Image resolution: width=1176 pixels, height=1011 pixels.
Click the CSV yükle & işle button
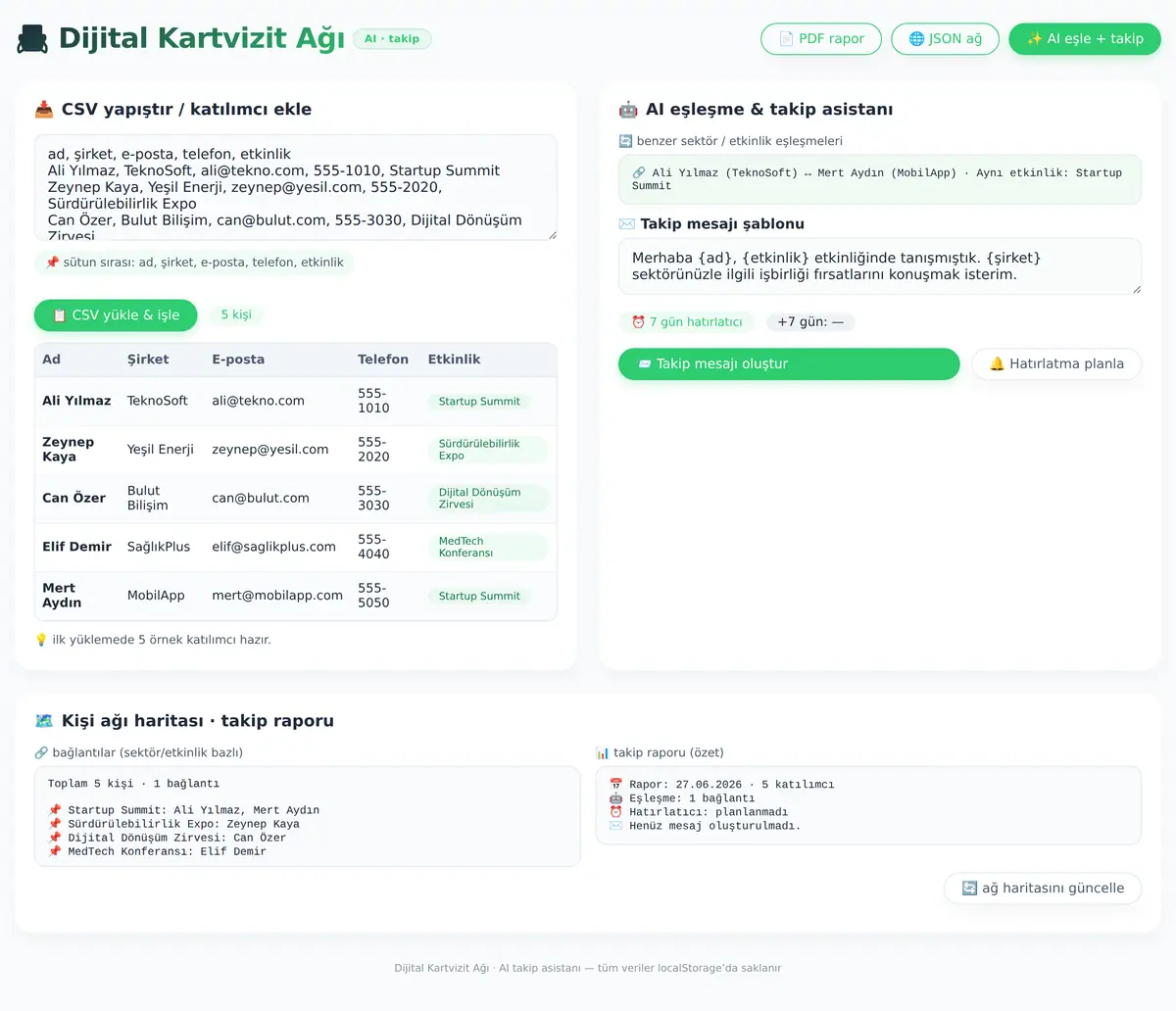[x=116, y=315]
